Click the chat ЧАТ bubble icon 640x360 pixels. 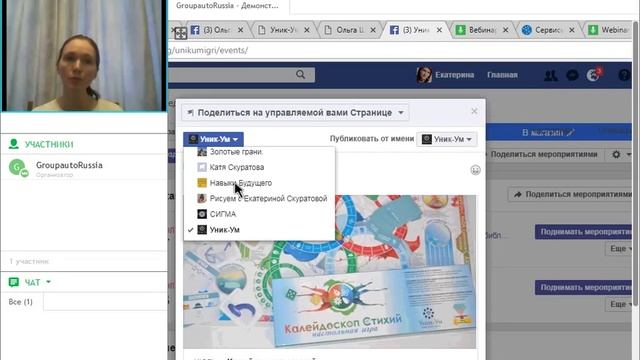[x=13, y=282]
